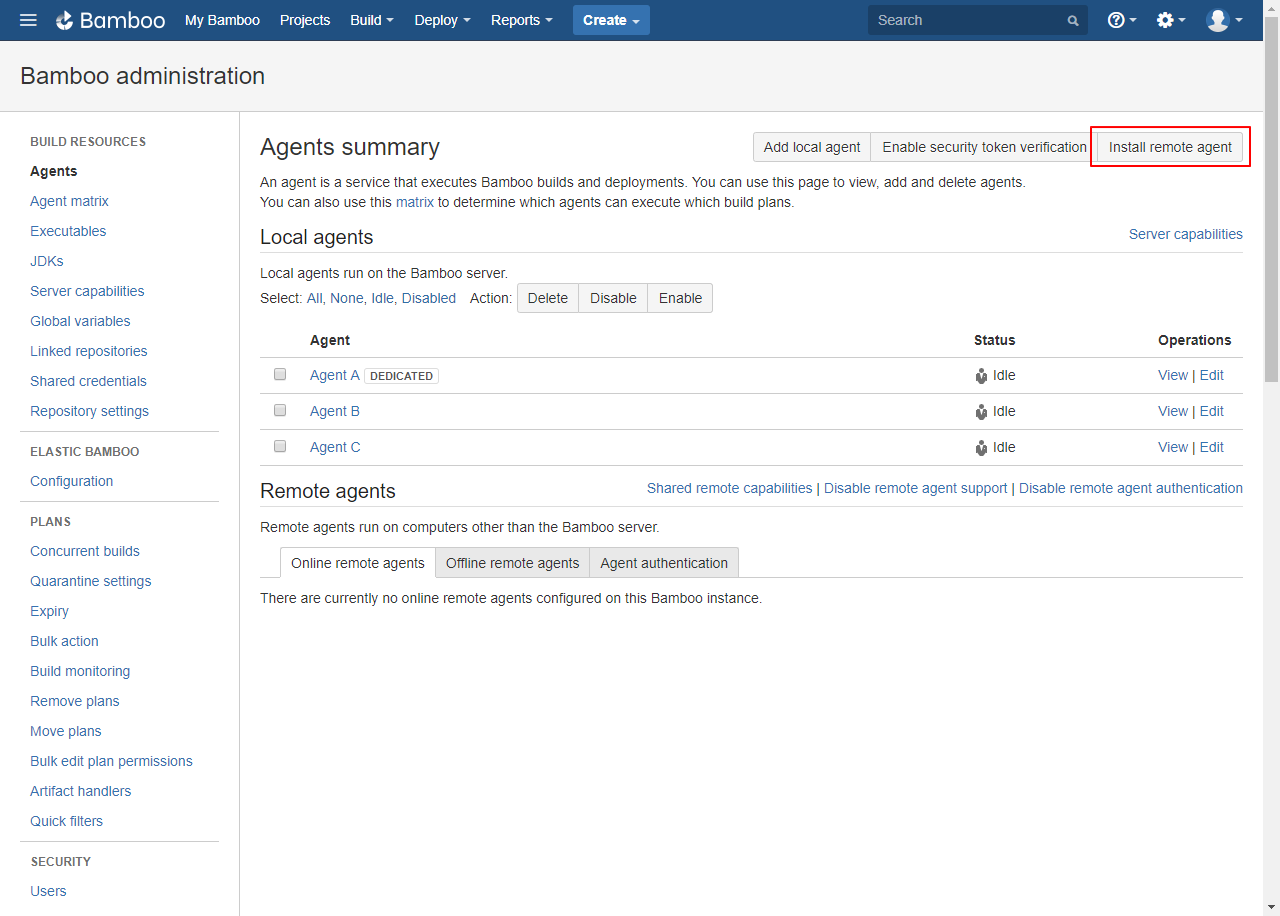Open the Agent B link

(x=335, y=411)
